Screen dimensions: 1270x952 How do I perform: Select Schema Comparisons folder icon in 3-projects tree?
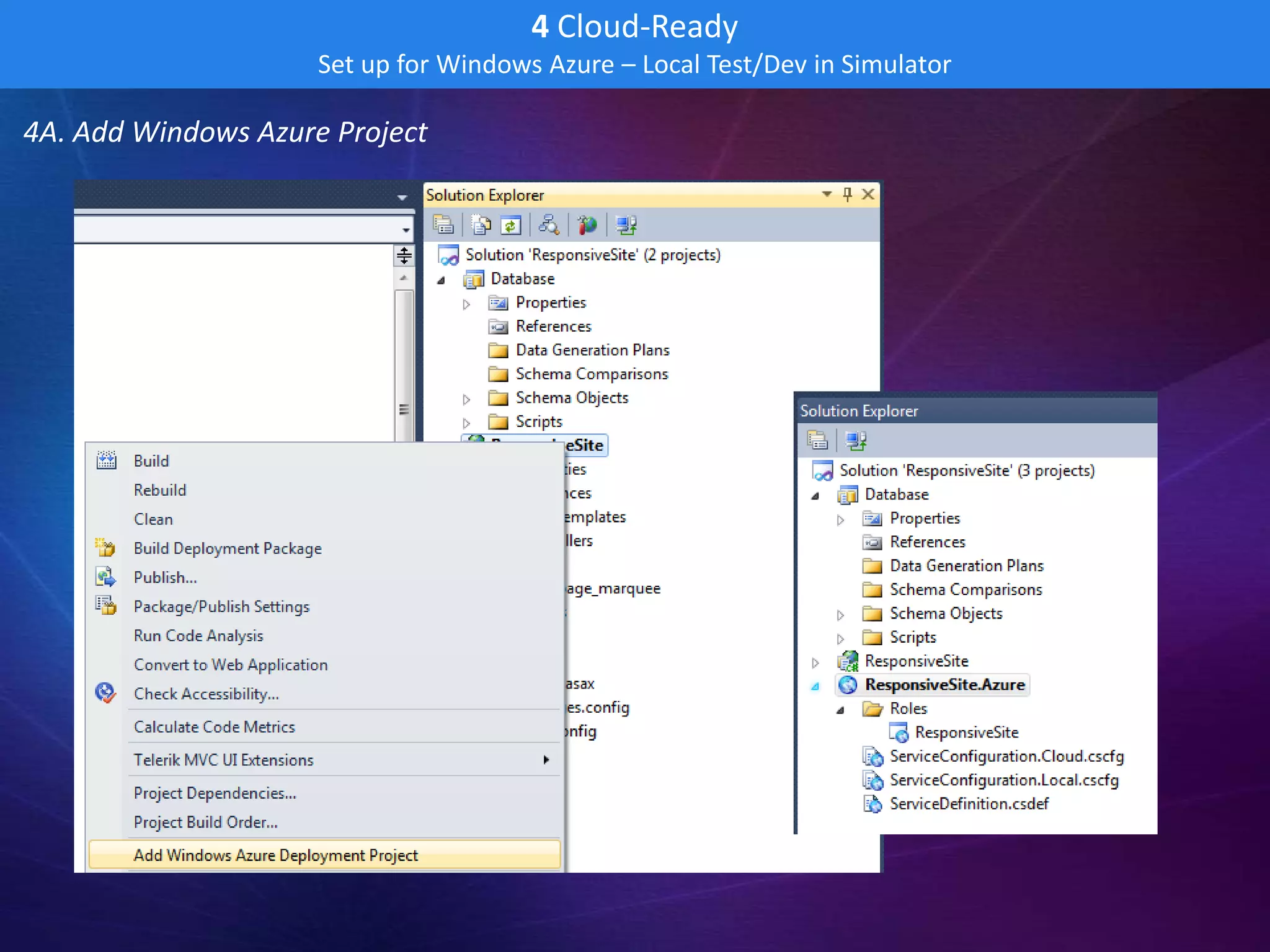point(872,589)
